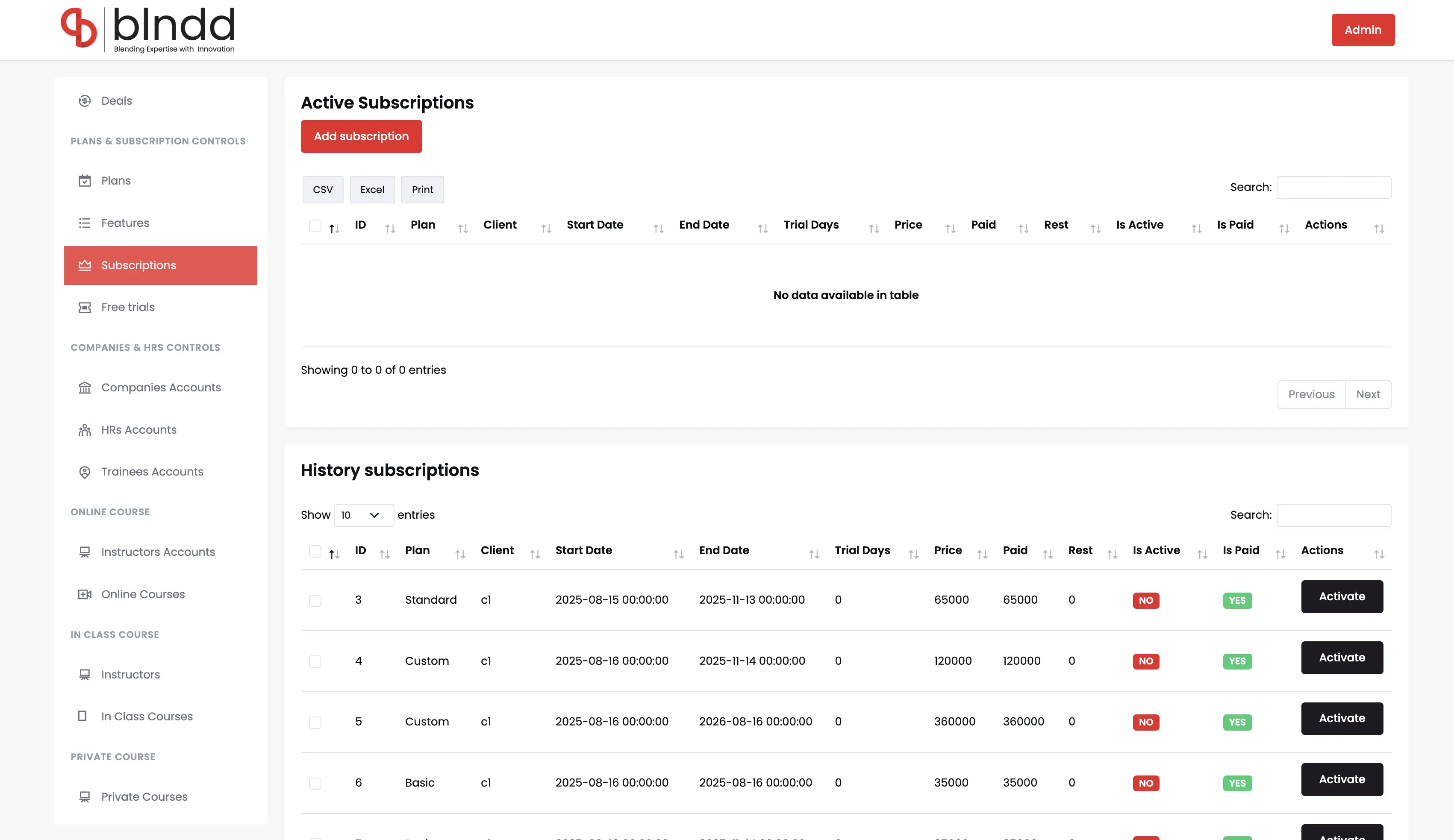
Task: Activate the Custom subscription ID 5
Action: (x=1342, y=718)
